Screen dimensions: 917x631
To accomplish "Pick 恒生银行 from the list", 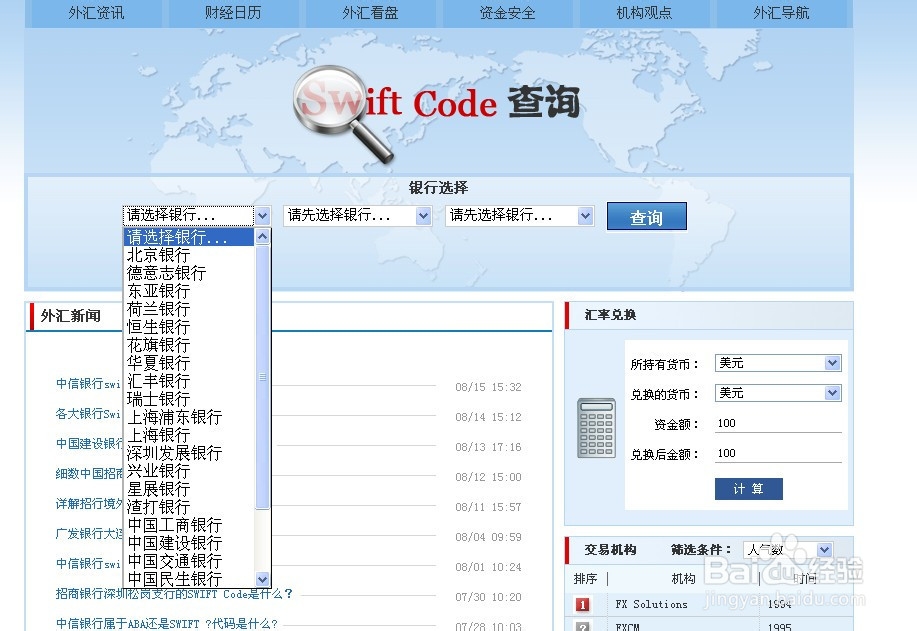I will (x=189, y=327).
